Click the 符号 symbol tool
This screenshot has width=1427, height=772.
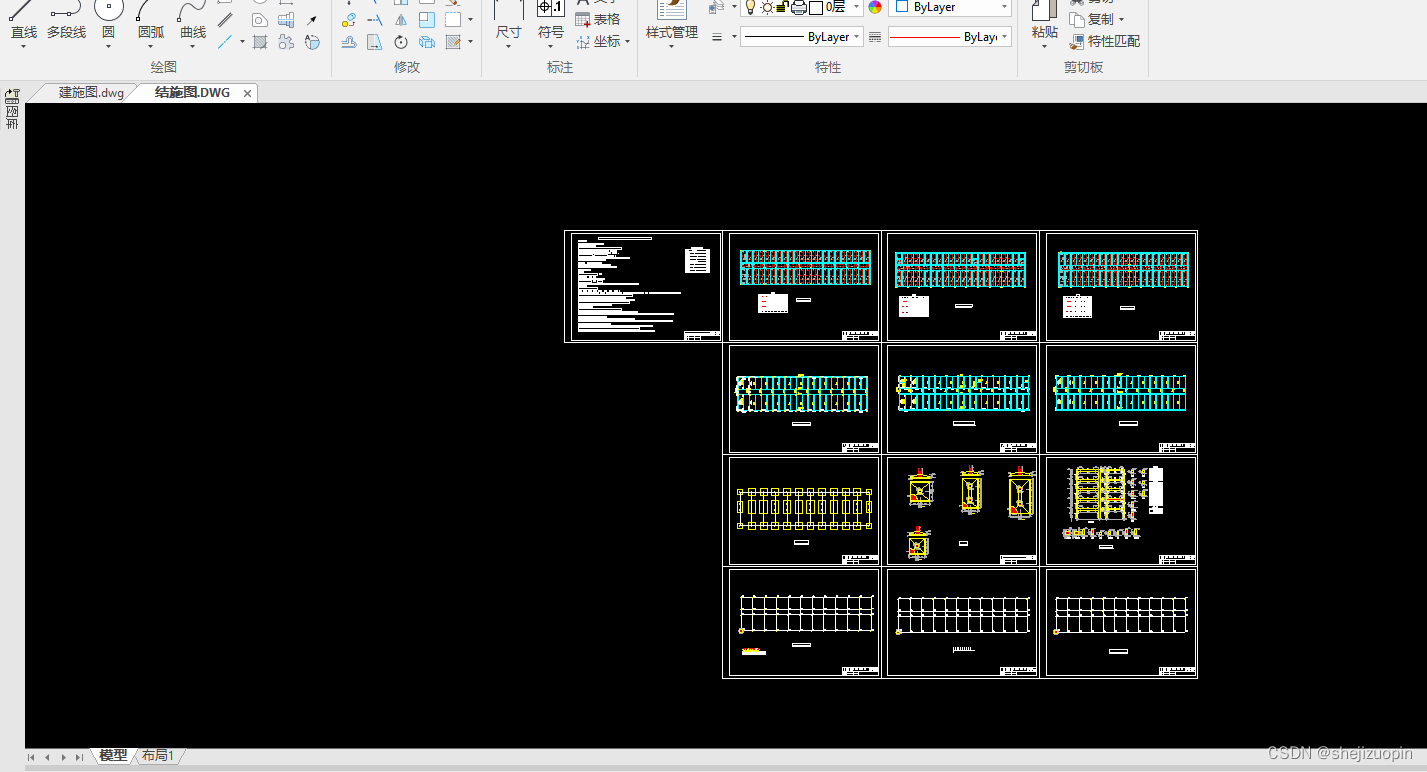551,20
